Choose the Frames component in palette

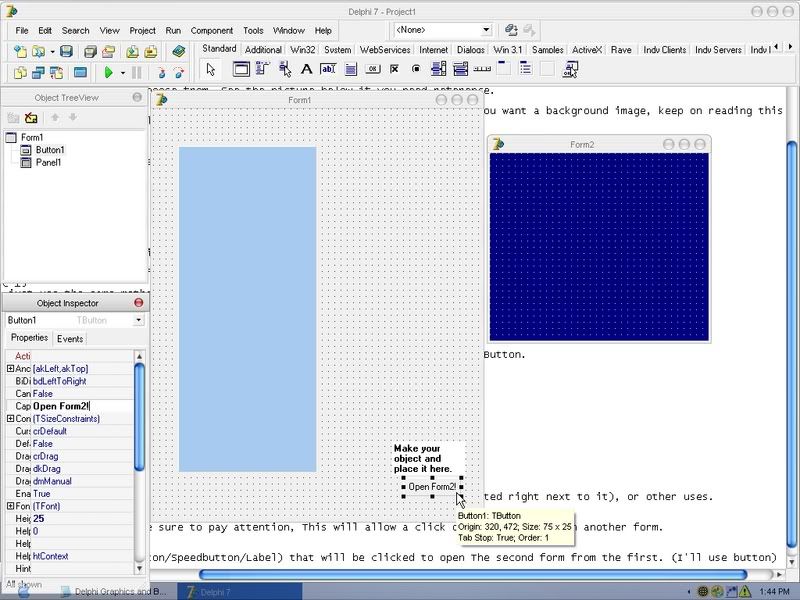pyautogui.click(x=241, y=69)
